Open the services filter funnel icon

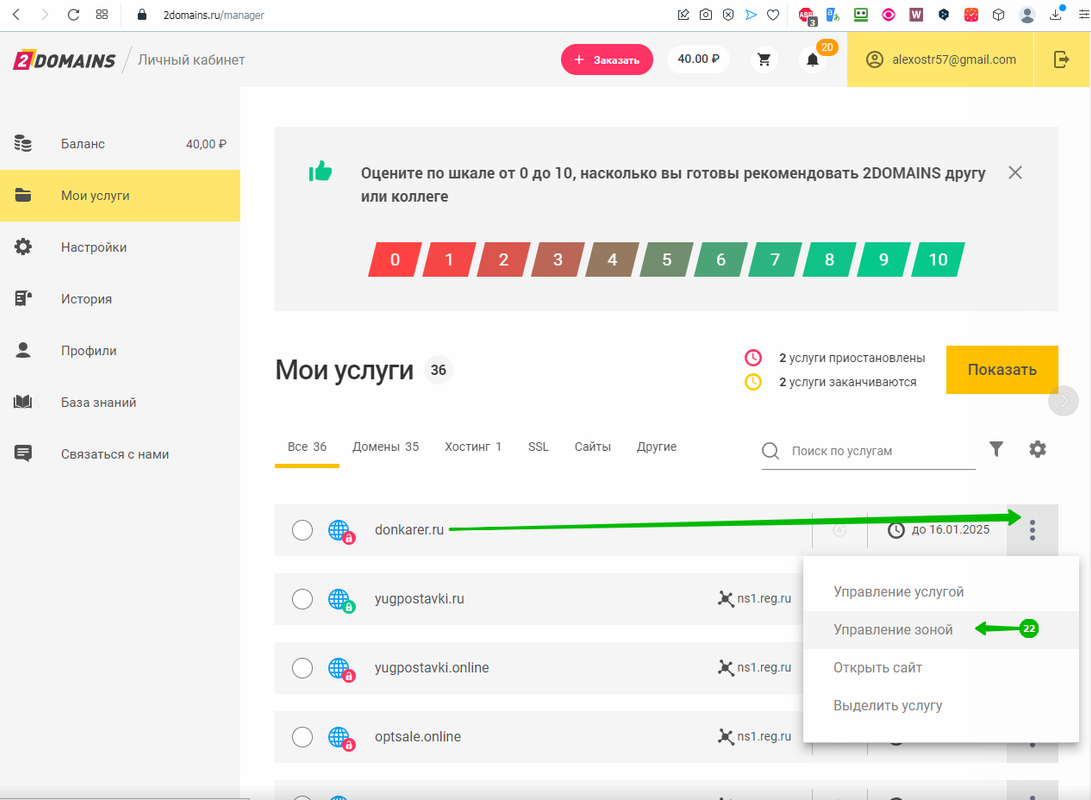(x=996, y=449)
